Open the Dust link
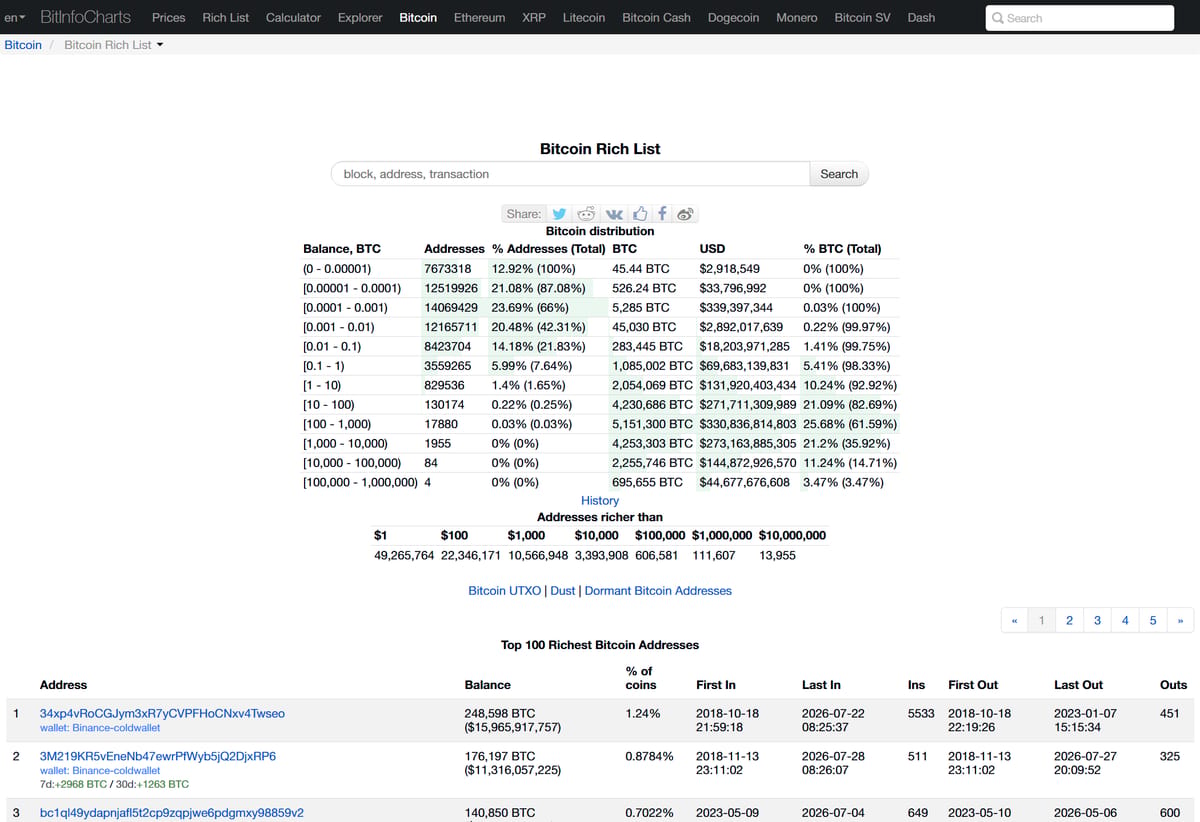Image resolution: width=1200 pixels, height=822 pixels. (563, 591)
